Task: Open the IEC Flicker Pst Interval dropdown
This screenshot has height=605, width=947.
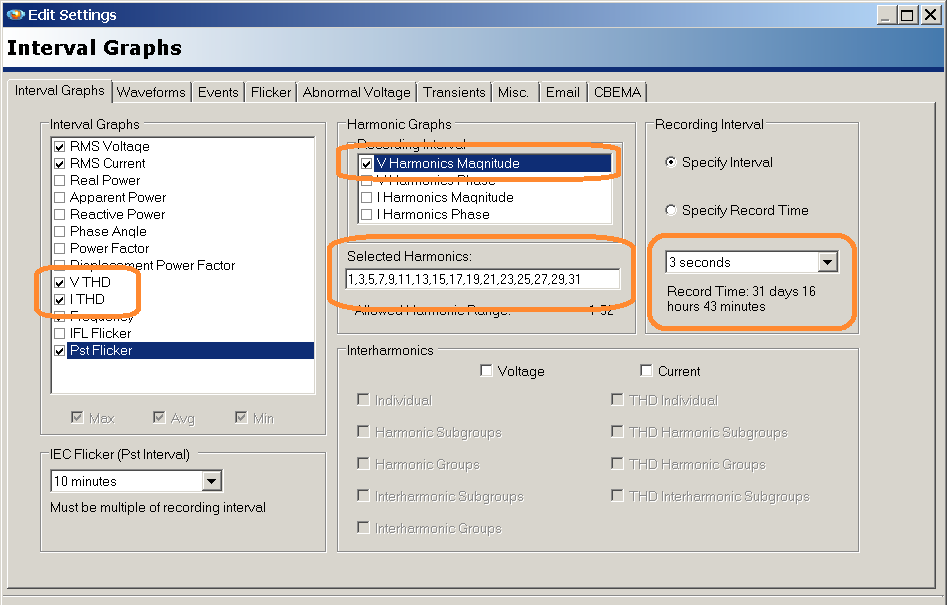Action: coord(211,481)
